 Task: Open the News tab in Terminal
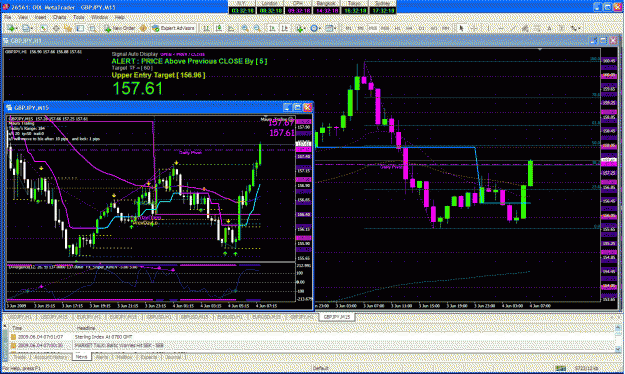coord(81,357)
